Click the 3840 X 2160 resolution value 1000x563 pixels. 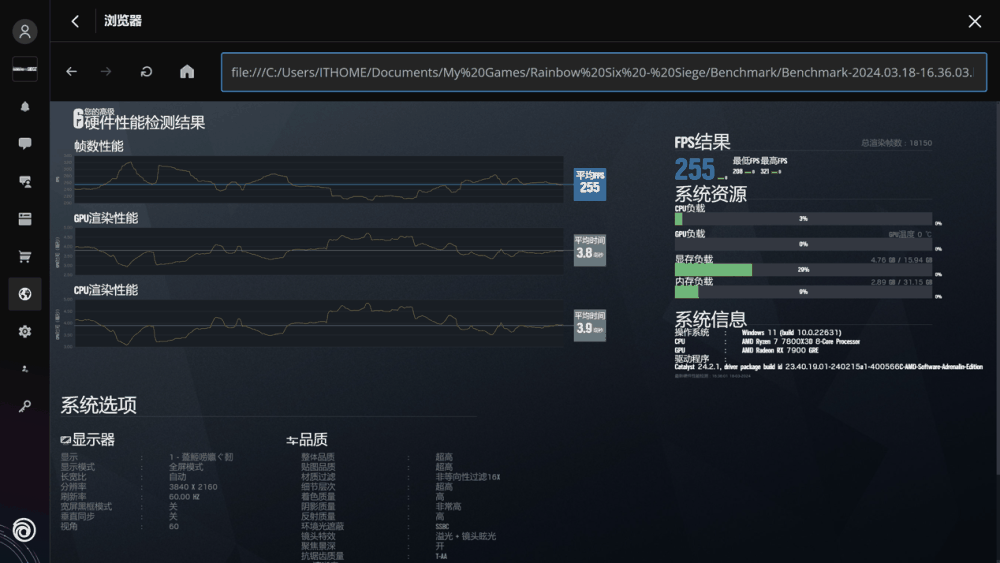(193, 486)
